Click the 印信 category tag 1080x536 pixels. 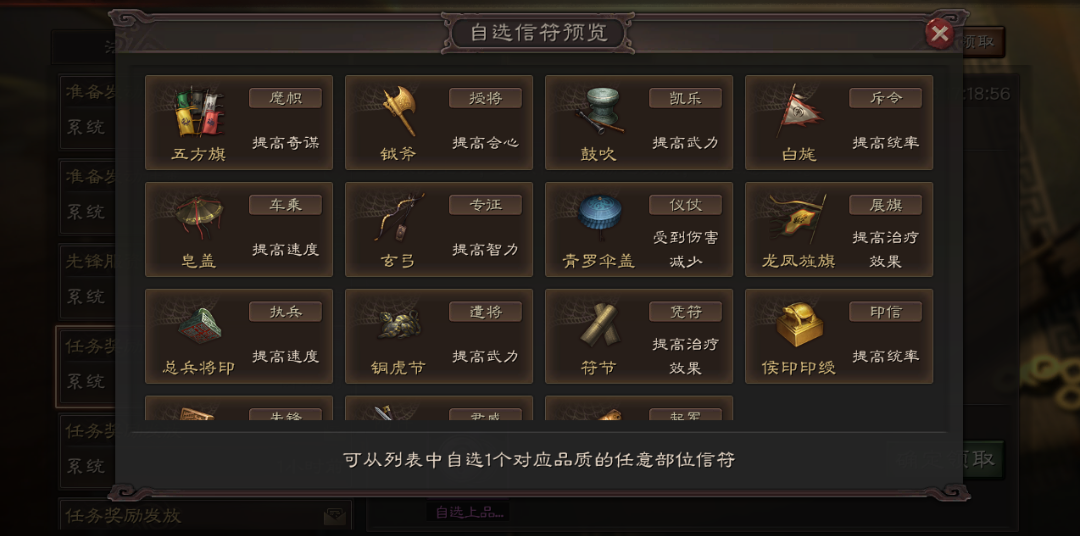(885, 311)
